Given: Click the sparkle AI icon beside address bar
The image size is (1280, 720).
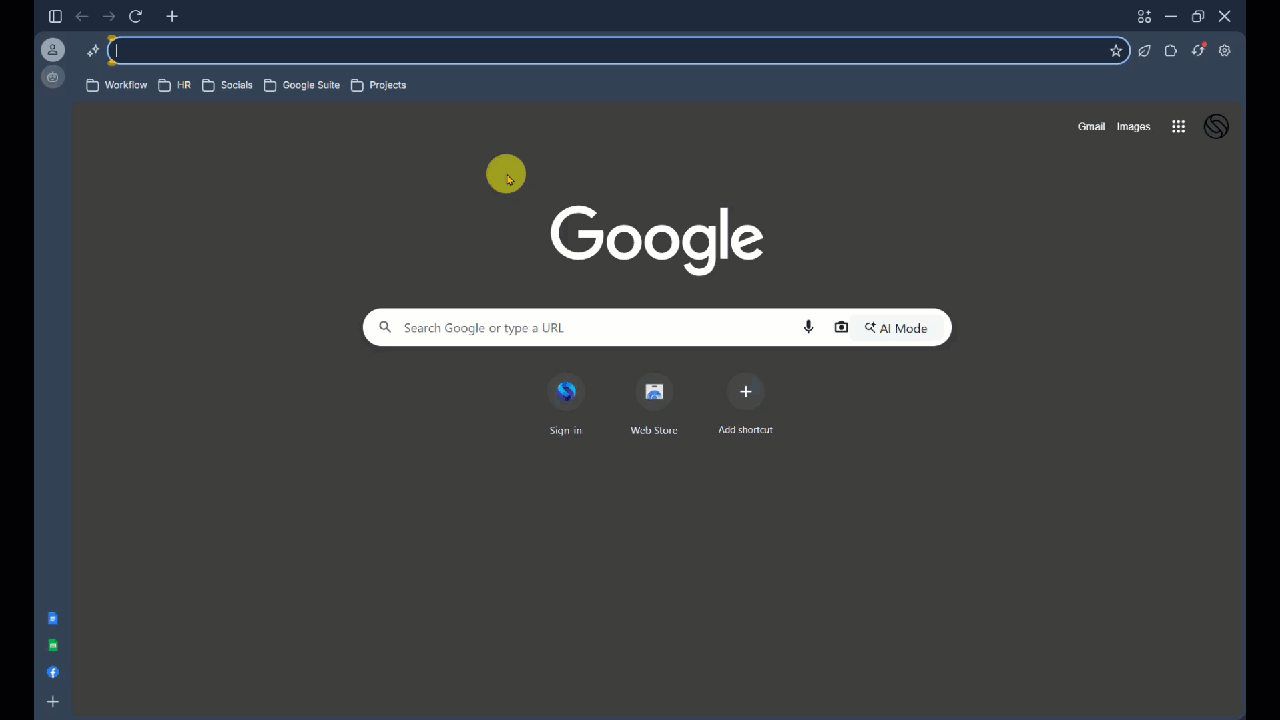Looking at the screenshot, I should (x=93, y=50).
